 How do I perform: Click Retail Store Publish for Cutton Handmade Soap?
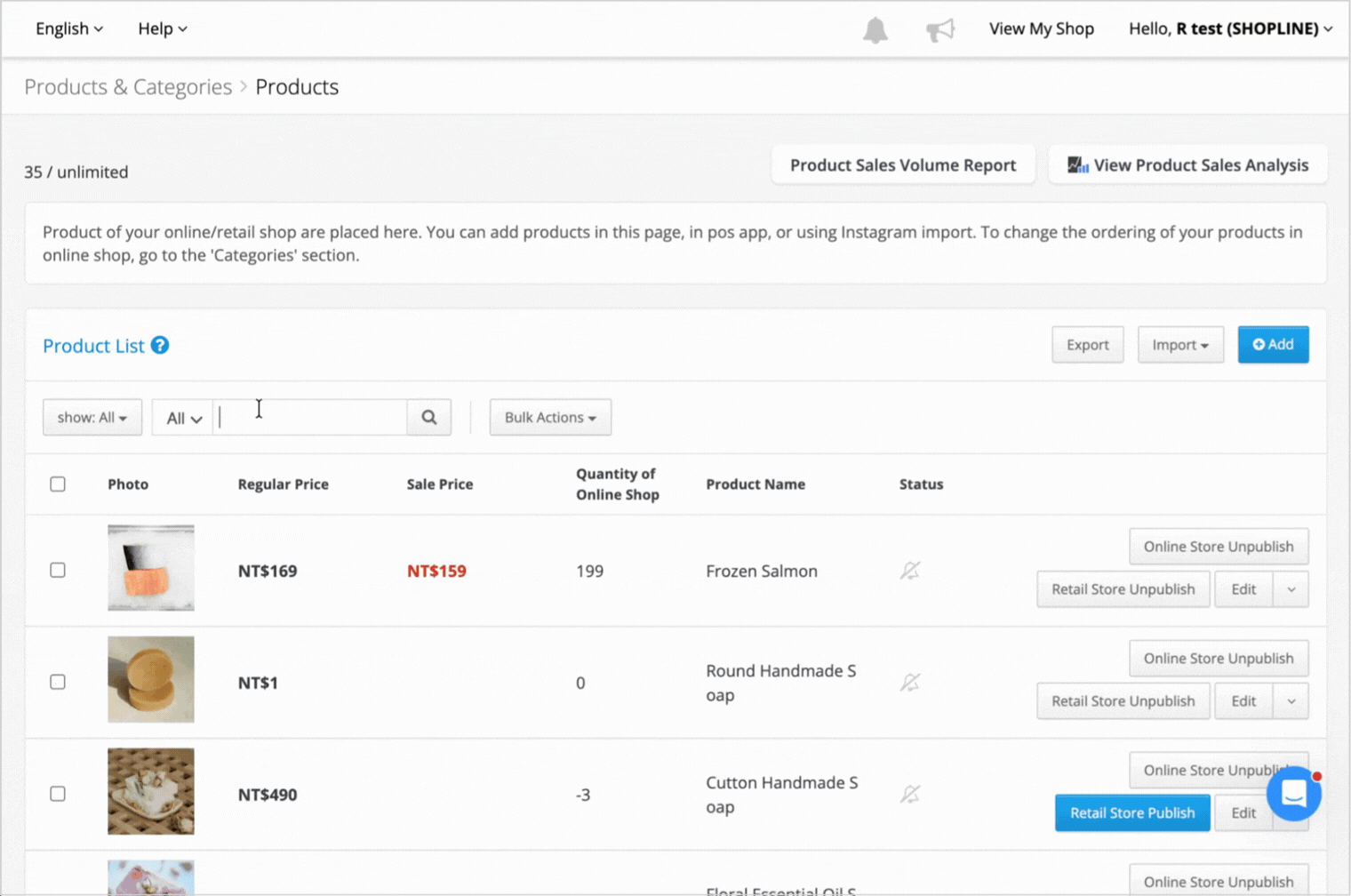click(1132, 813)
